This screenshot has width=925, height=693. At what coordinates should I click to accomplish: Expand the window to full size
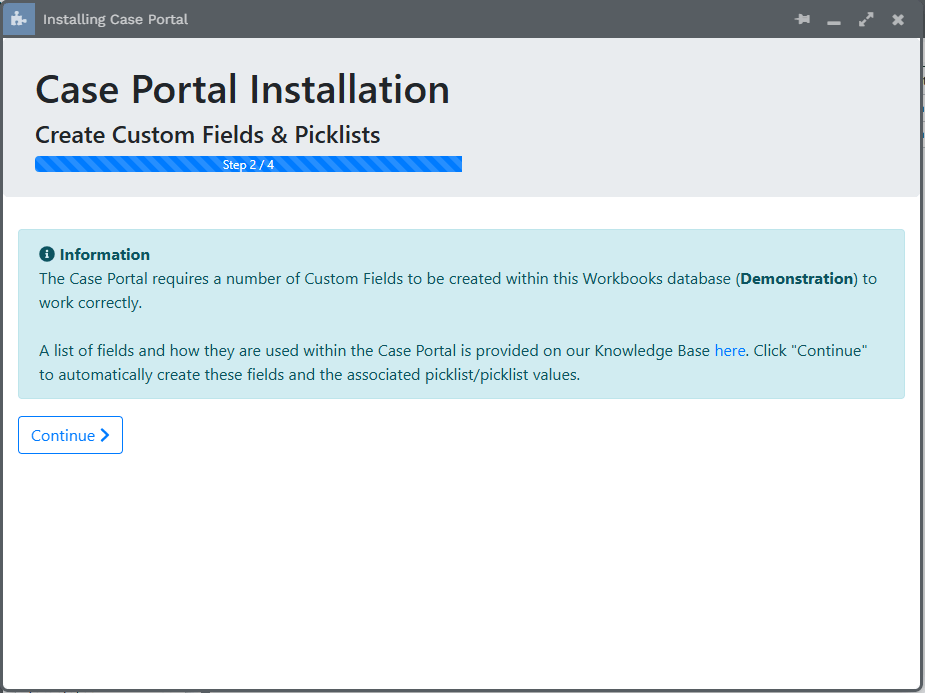click(866, 19)
